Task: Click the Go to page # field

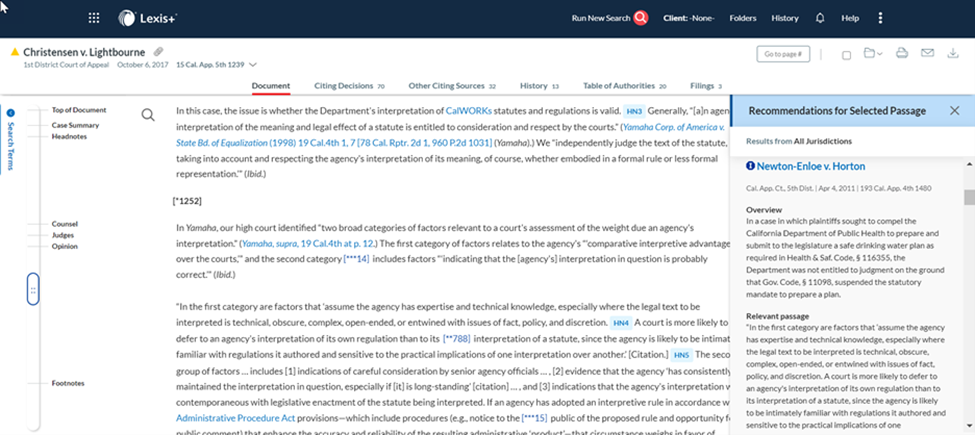Action: click(x=783, y=54)
